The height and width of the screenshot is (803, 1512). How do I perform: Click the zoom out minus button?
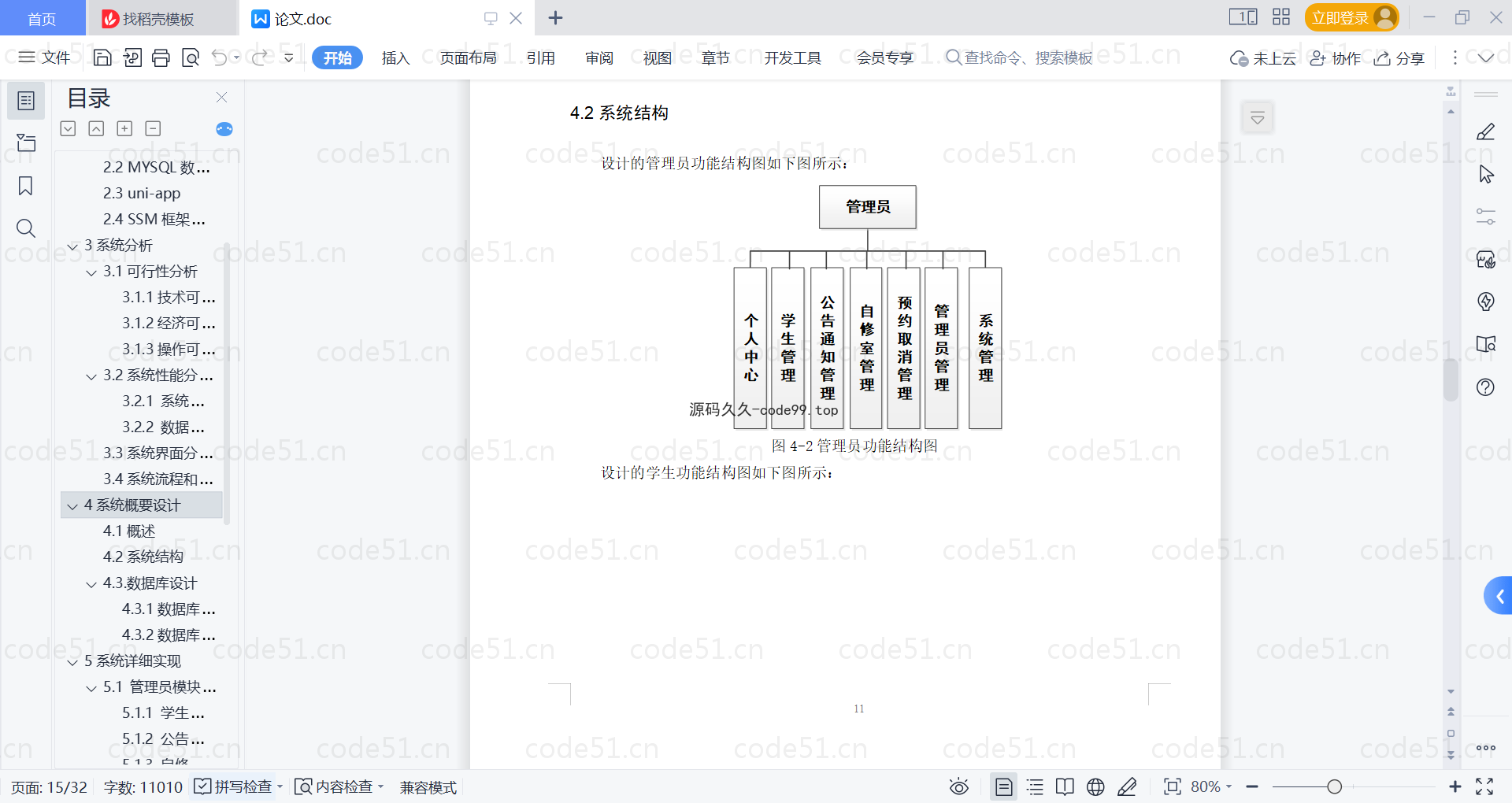[x=1252, y=786]
